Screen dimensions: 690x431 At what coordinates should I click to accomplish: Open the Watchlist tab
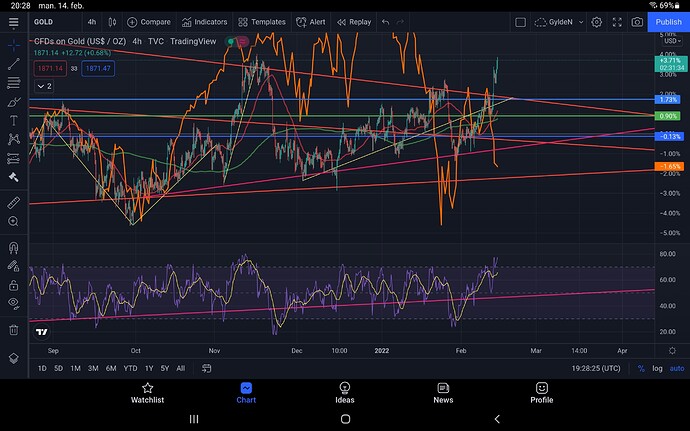pyautogui.click(x=147, y=393)
